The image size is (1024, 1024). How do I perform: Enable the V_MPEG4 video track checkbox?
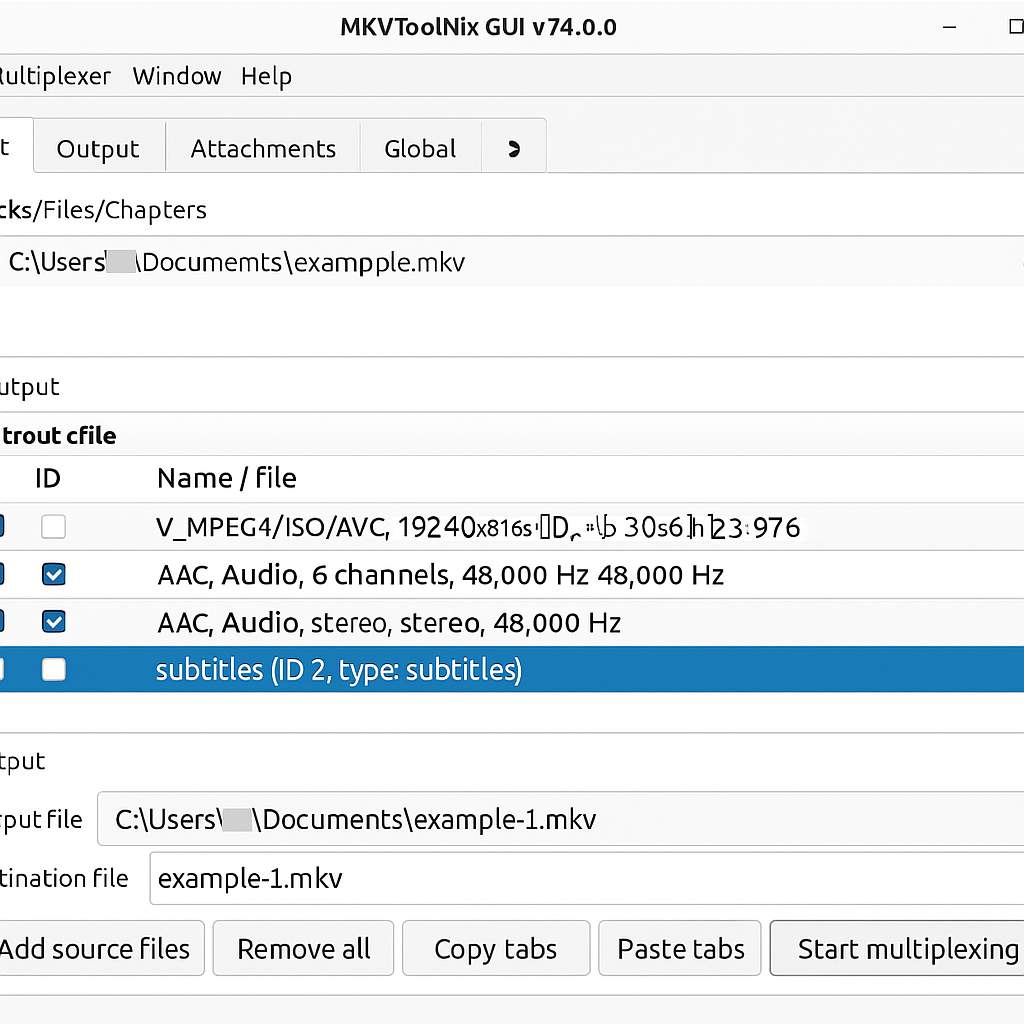click(54, 527)
